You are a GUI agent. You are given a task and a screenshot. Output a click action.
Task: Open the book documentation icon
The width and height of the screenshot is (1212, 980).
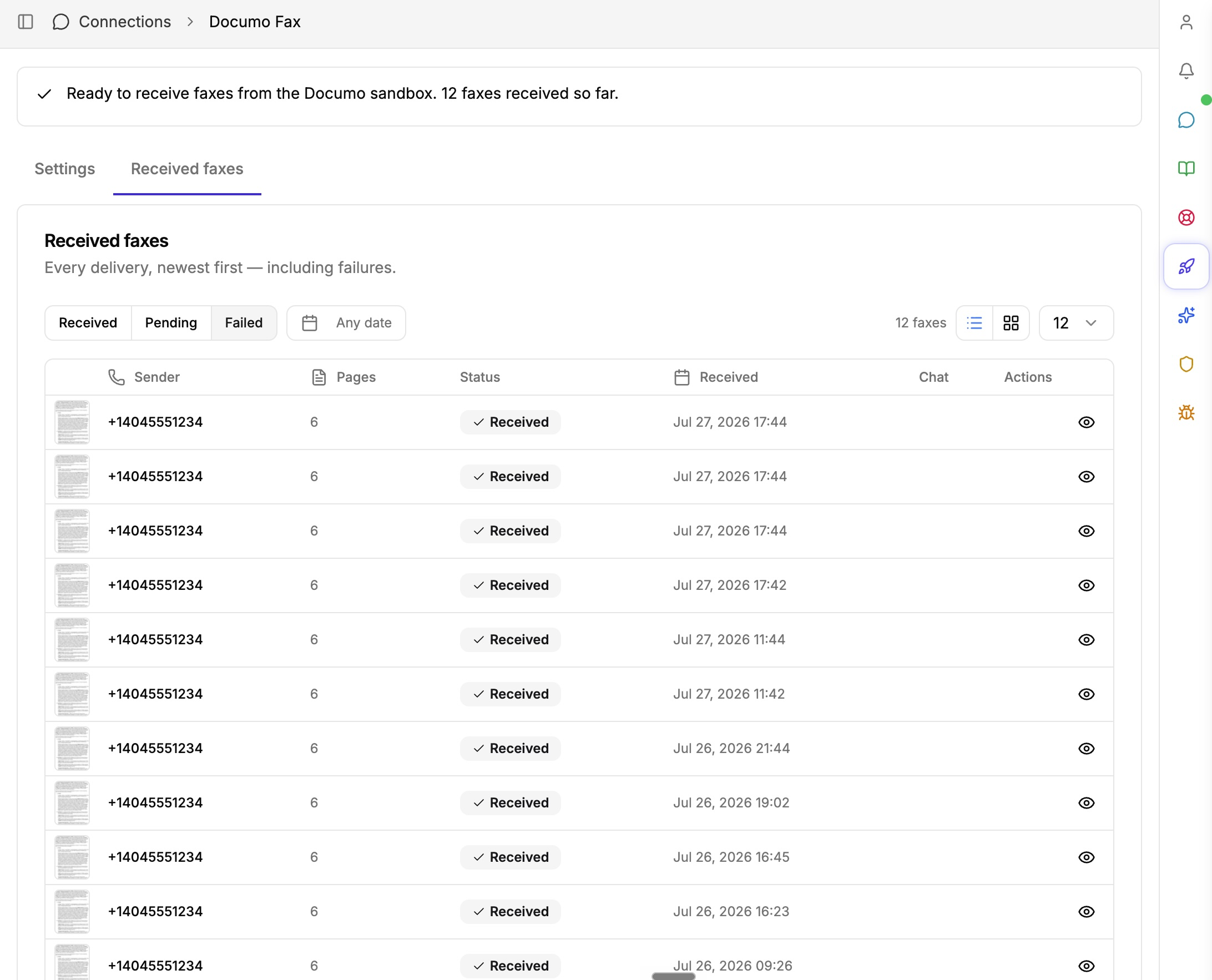point(1186,168)
